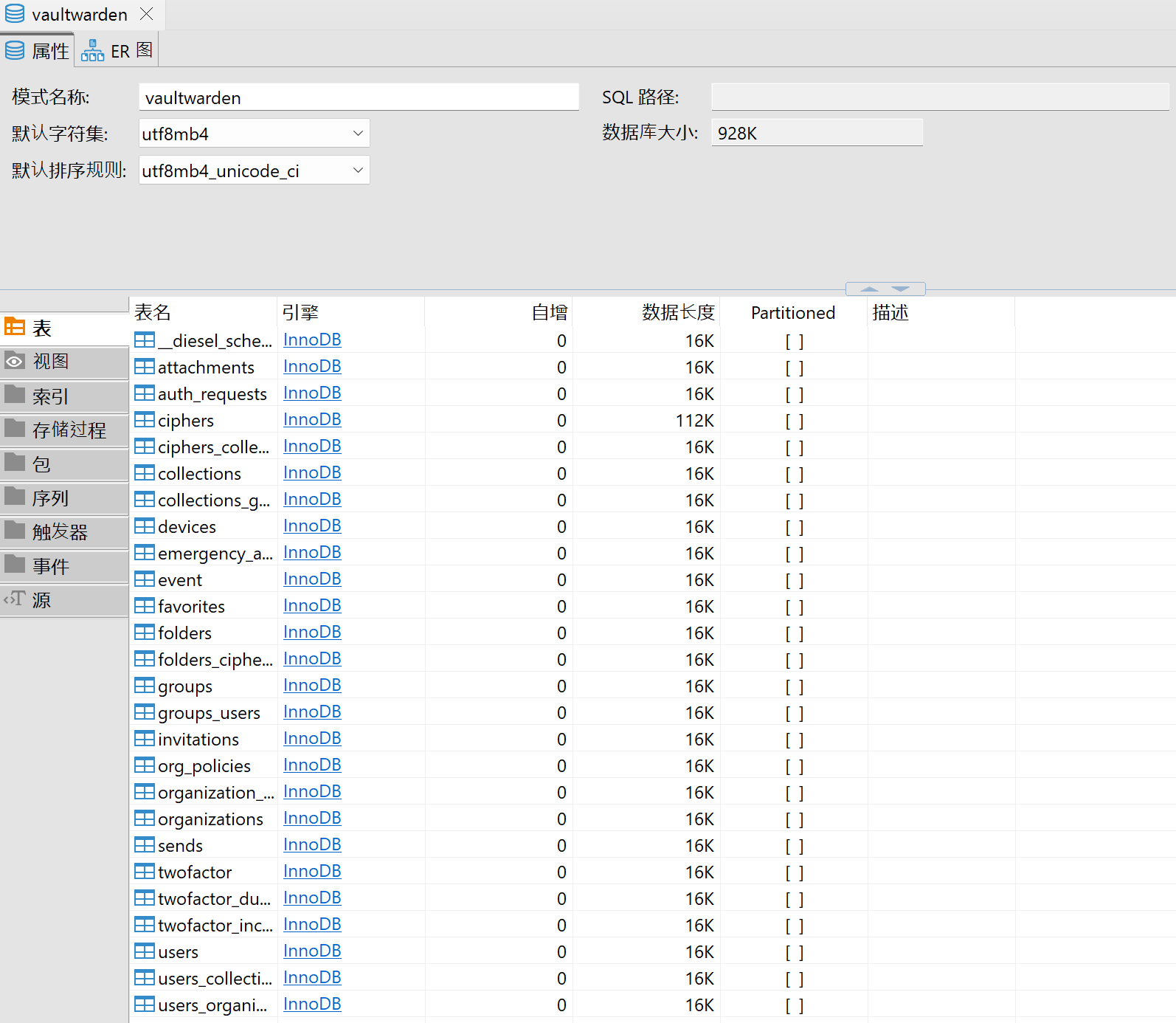Close the vaultwarden editor tab
Screen dimensions: 1176x1023
coord(147,14)
